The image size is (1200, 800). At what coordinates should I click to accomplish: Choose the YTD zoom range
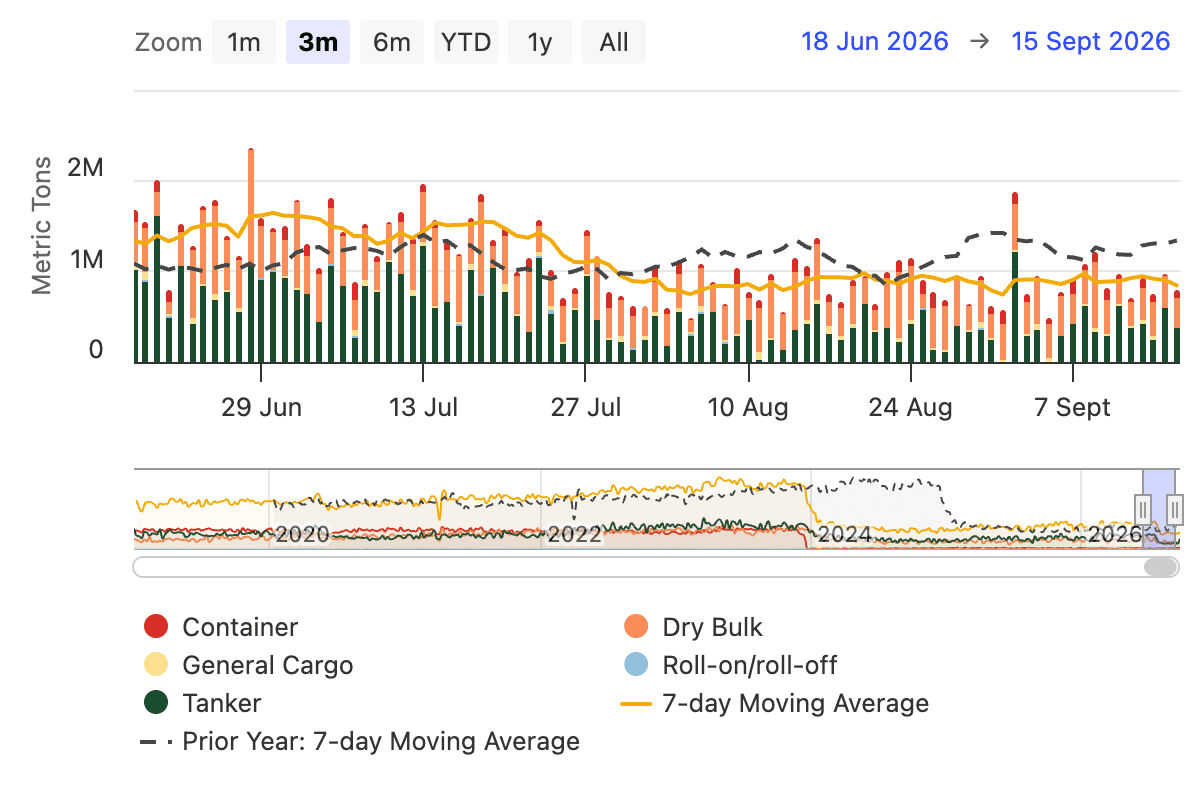[x=466, y=42]
